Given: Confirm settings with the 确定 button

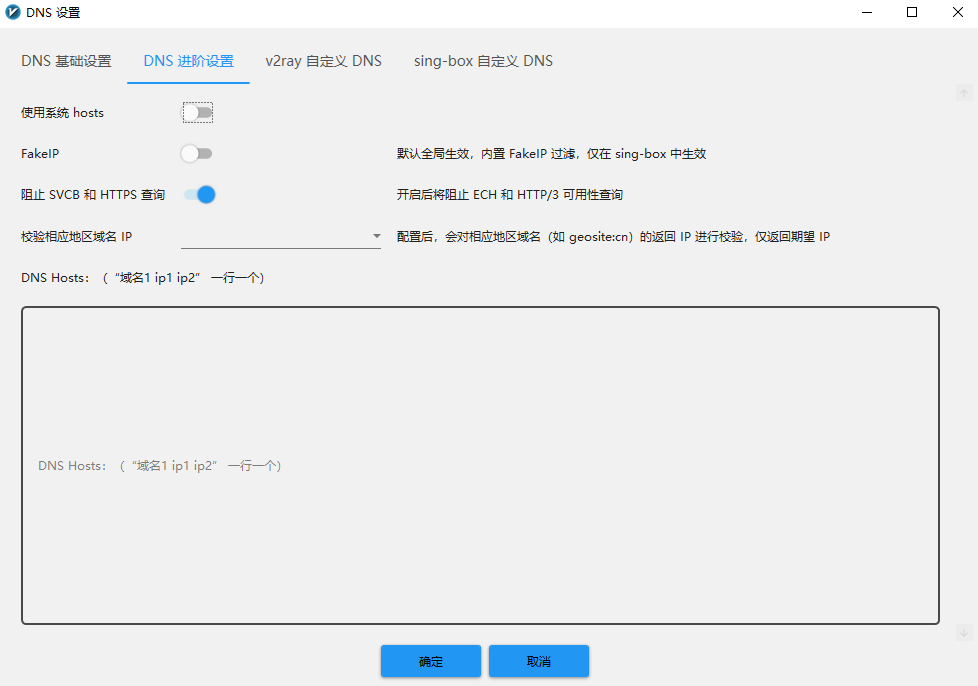Looking at the screenshot, I should tap(430, 661).
